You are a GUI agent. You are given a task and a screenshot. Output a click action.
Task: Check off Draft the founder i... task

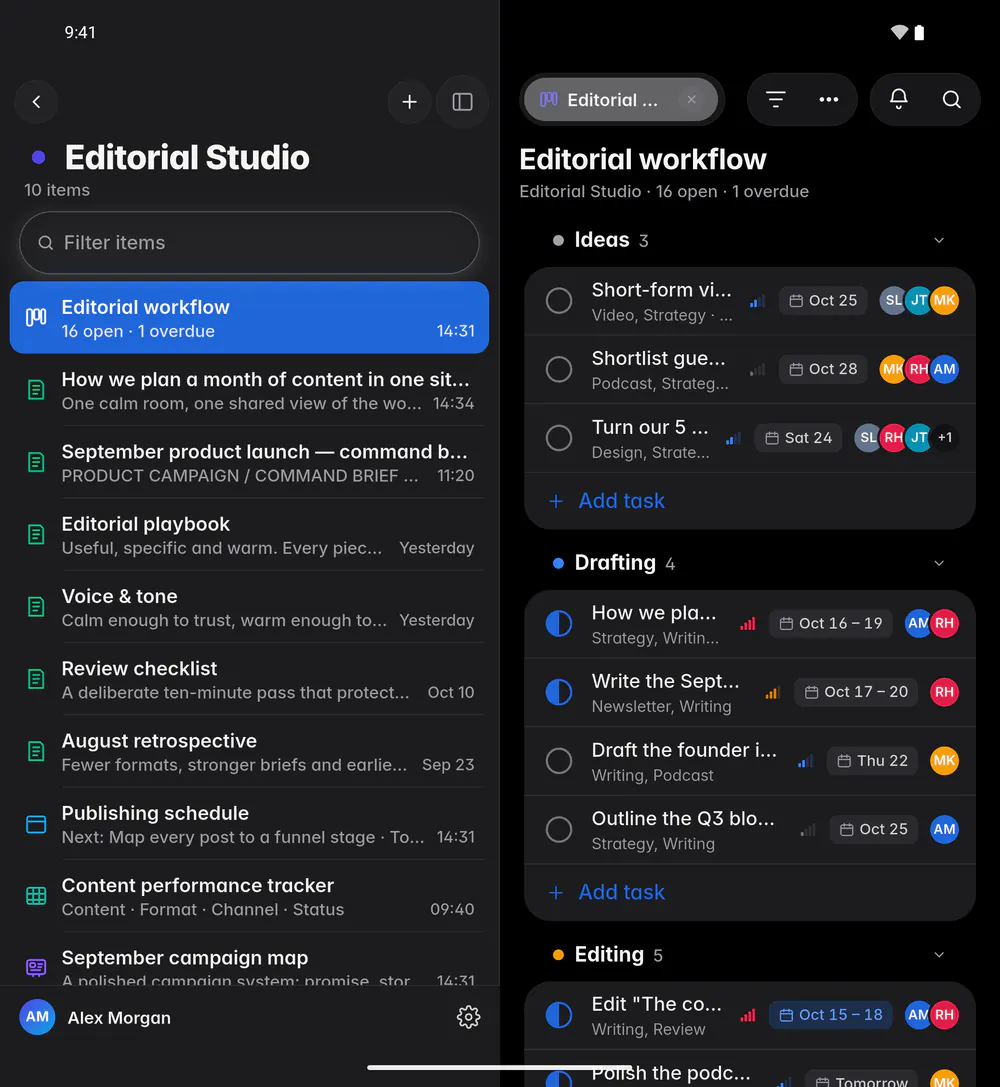click(x=559, y=761)
